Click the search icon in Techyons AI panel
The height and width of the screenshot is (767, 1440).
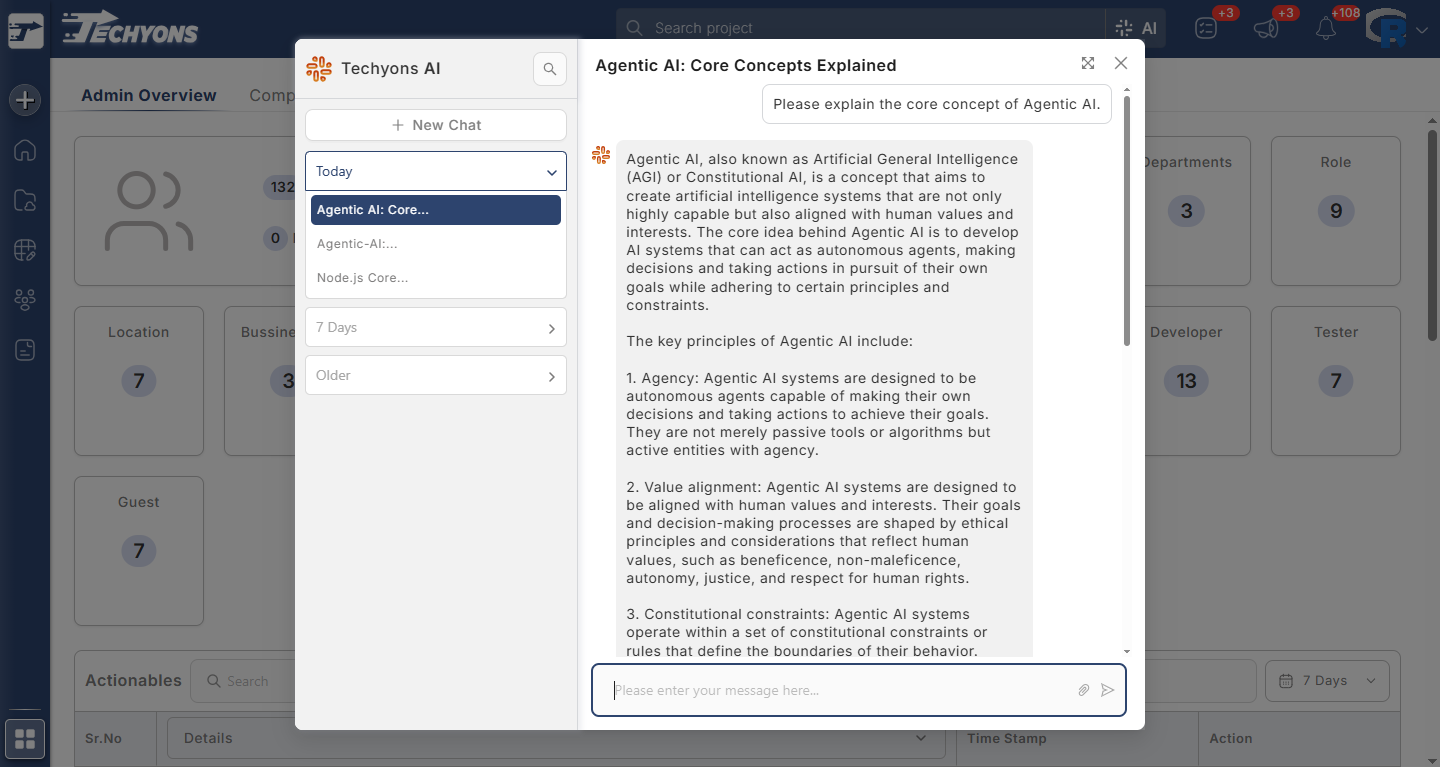549,69
